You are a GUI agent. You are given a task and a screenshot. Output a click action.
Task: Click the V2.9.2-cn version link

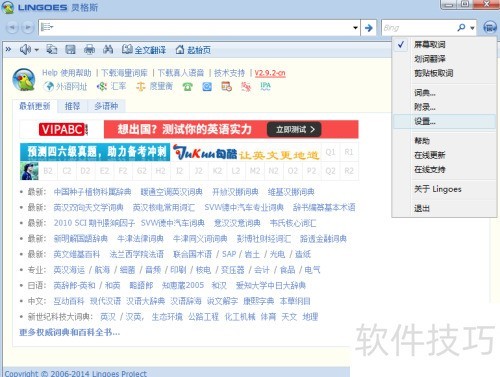tap(270, 73)
